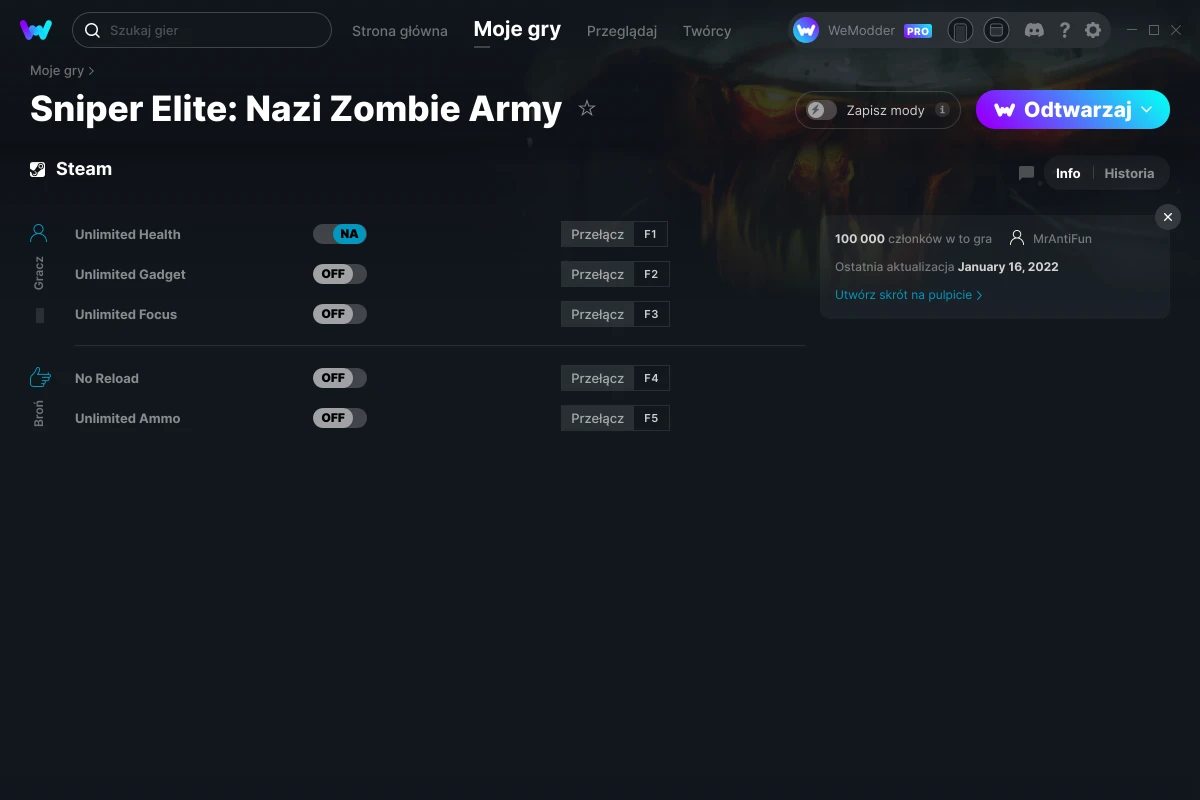This screenshot has height=800, width=1200.
Task: Turn on the No Reload cheat
Action: point(340,378)
